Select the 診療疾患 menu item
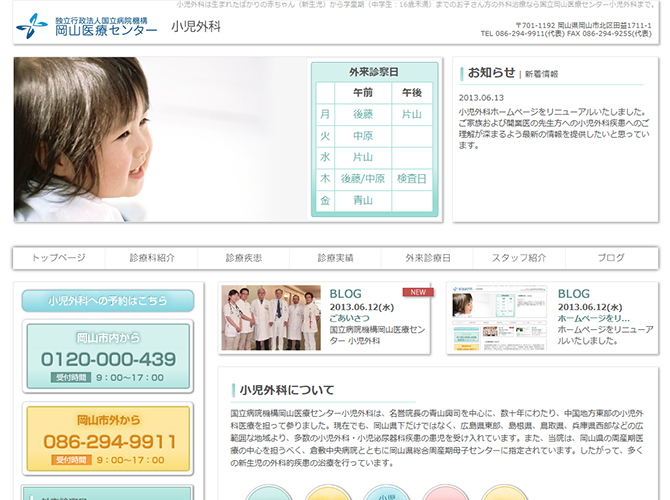 [243, 258]
